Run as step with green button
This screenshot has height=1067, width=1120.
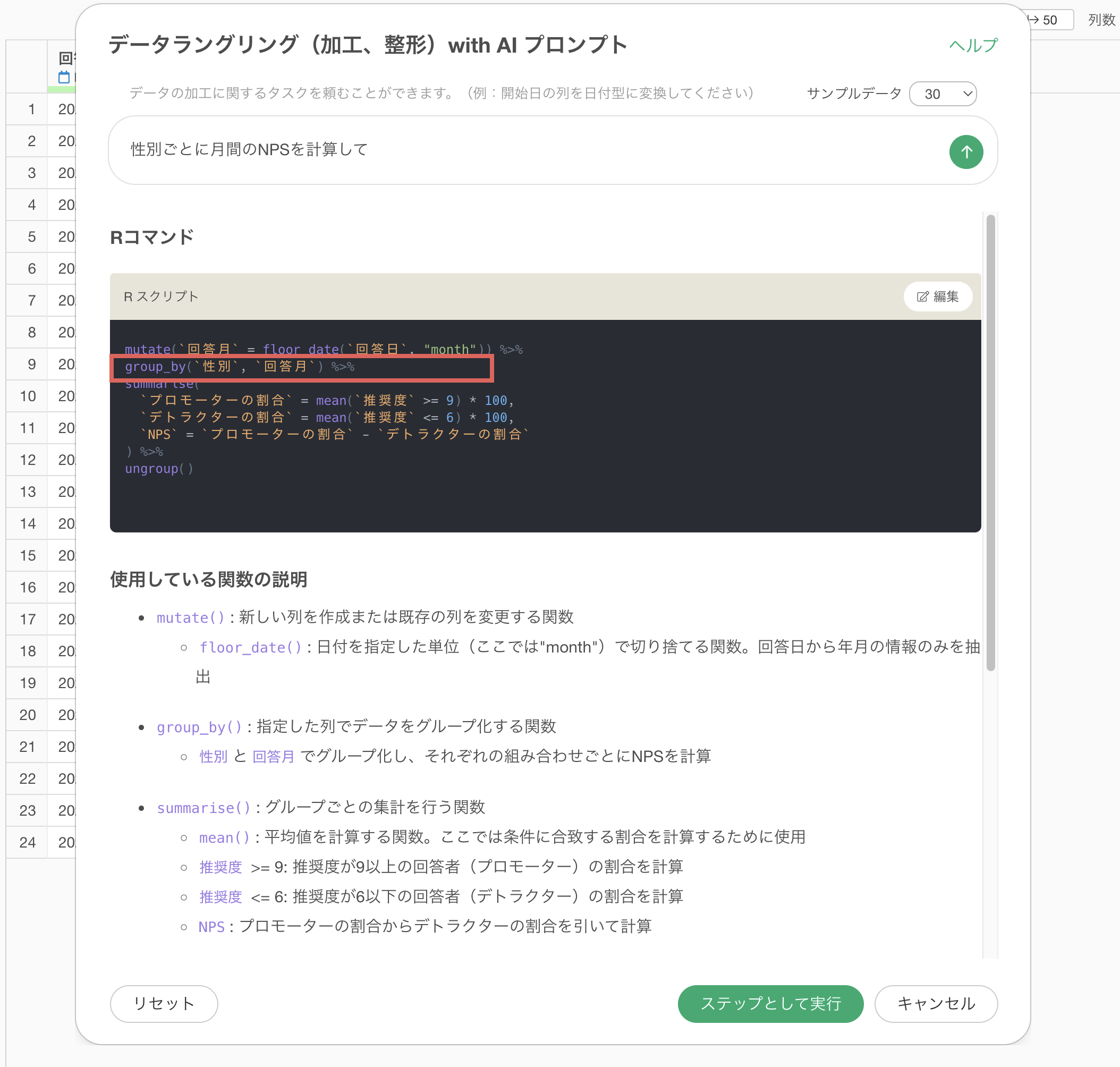770,1003
